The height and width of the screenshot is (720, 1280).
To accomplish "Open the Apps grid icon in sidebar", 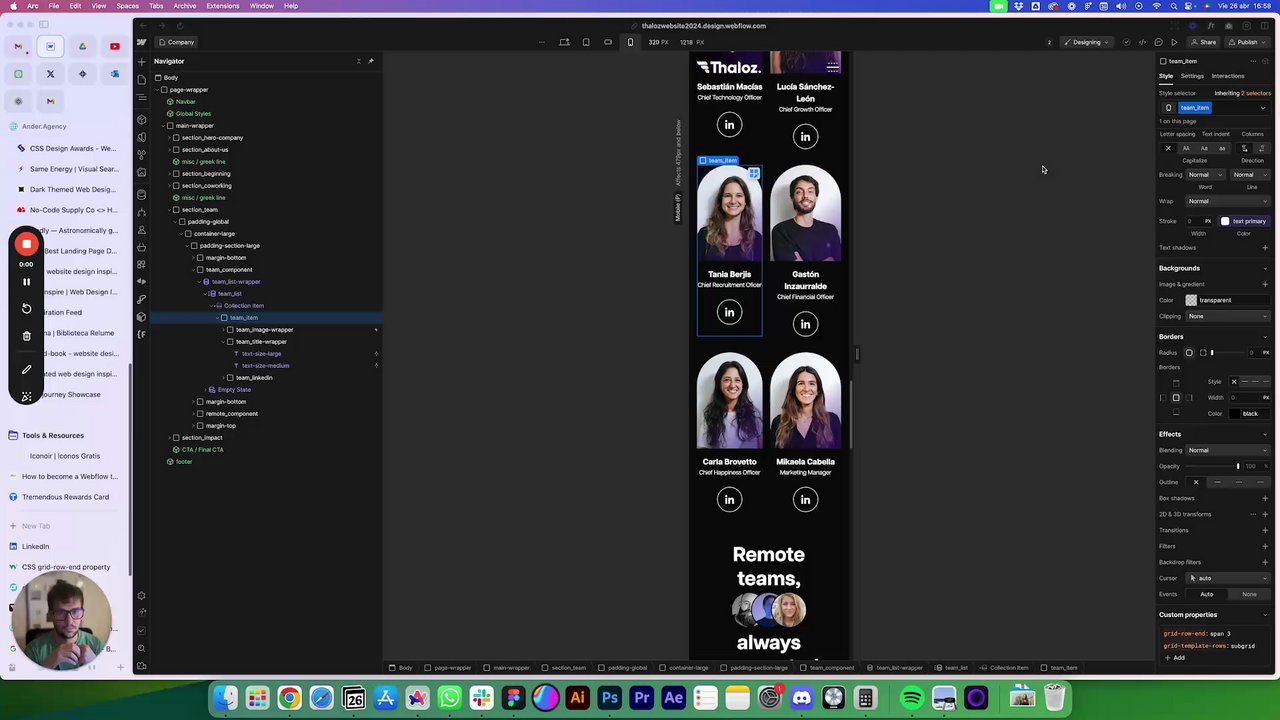I will pos(141,264).
